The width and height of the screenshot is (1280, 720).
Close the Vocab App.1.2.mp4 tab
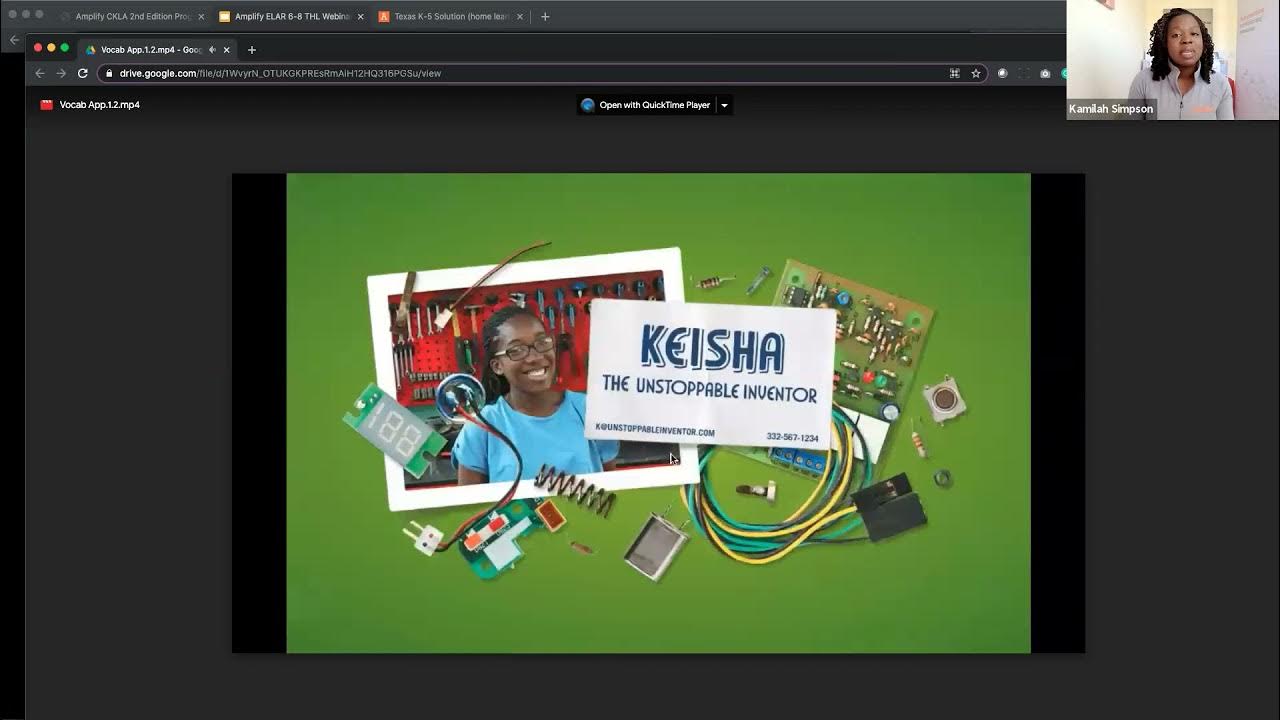227,49
